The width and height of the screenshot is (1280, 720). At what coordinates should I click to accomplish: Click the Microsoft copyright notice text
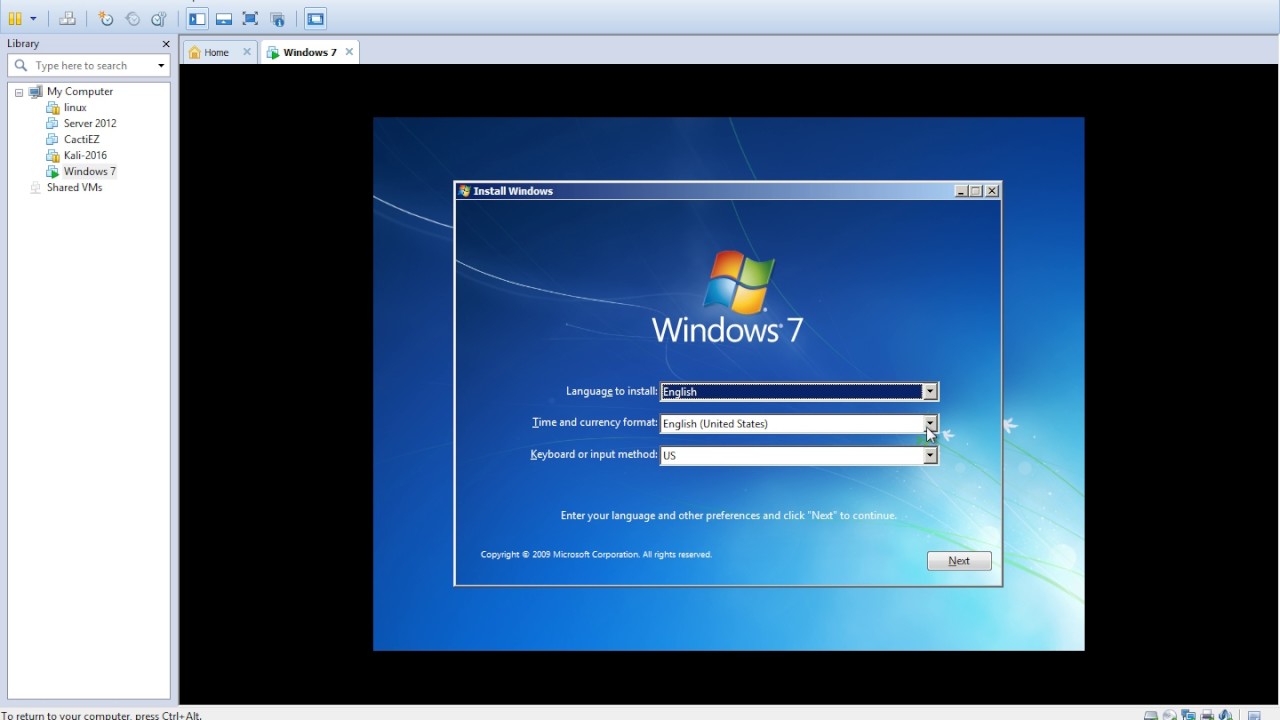(x=596, y=554)
